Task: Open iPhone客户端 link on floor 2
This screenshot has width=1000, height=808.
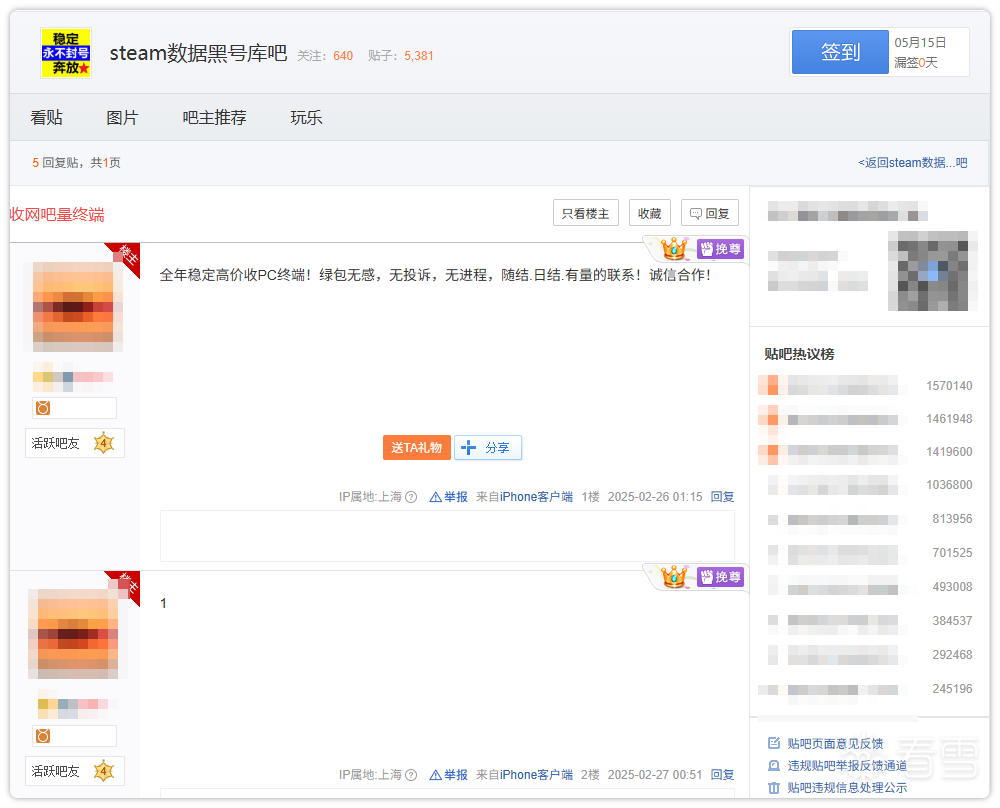Action: point(536,775)
